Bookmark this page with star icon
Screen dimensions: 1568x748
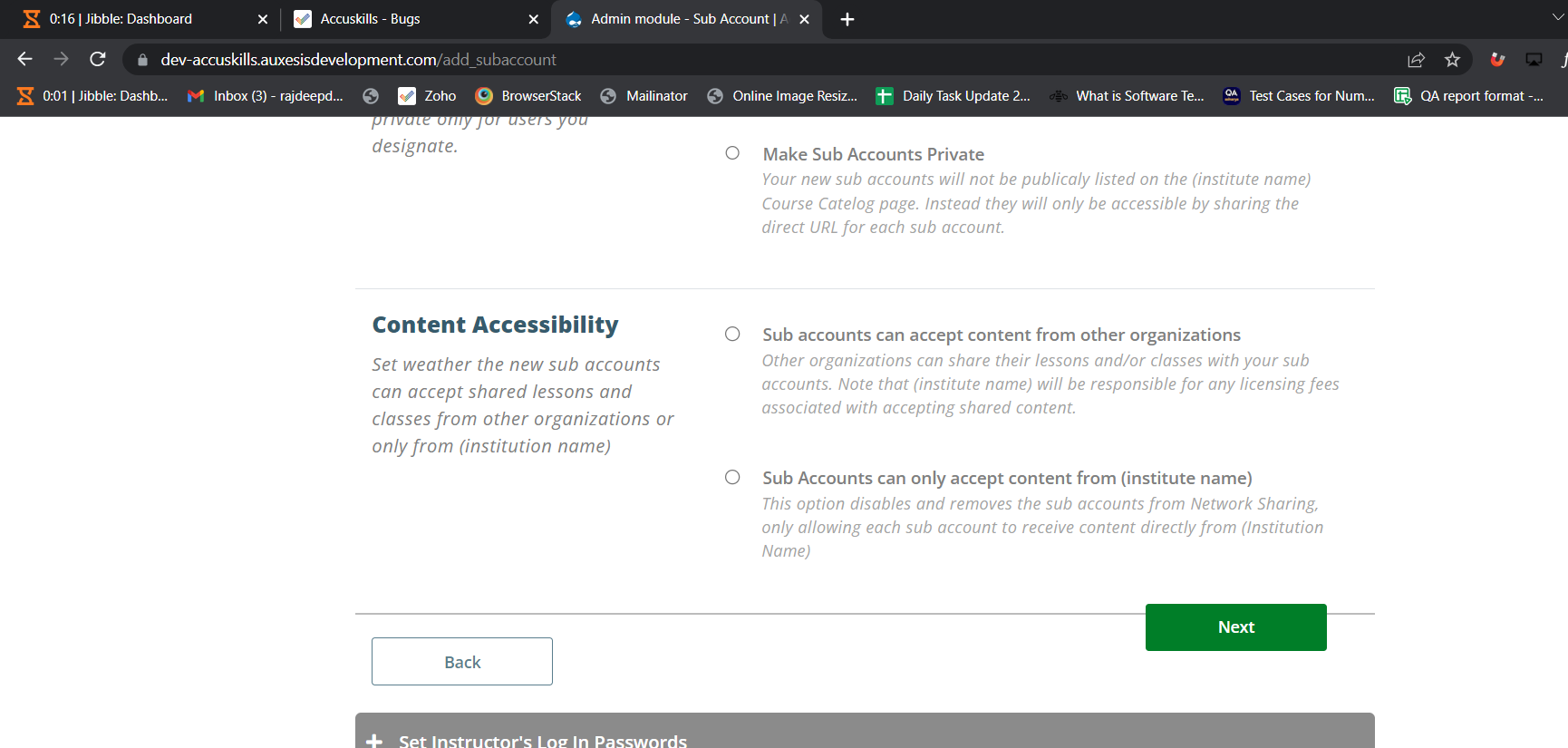click(x=1452, y=60)
